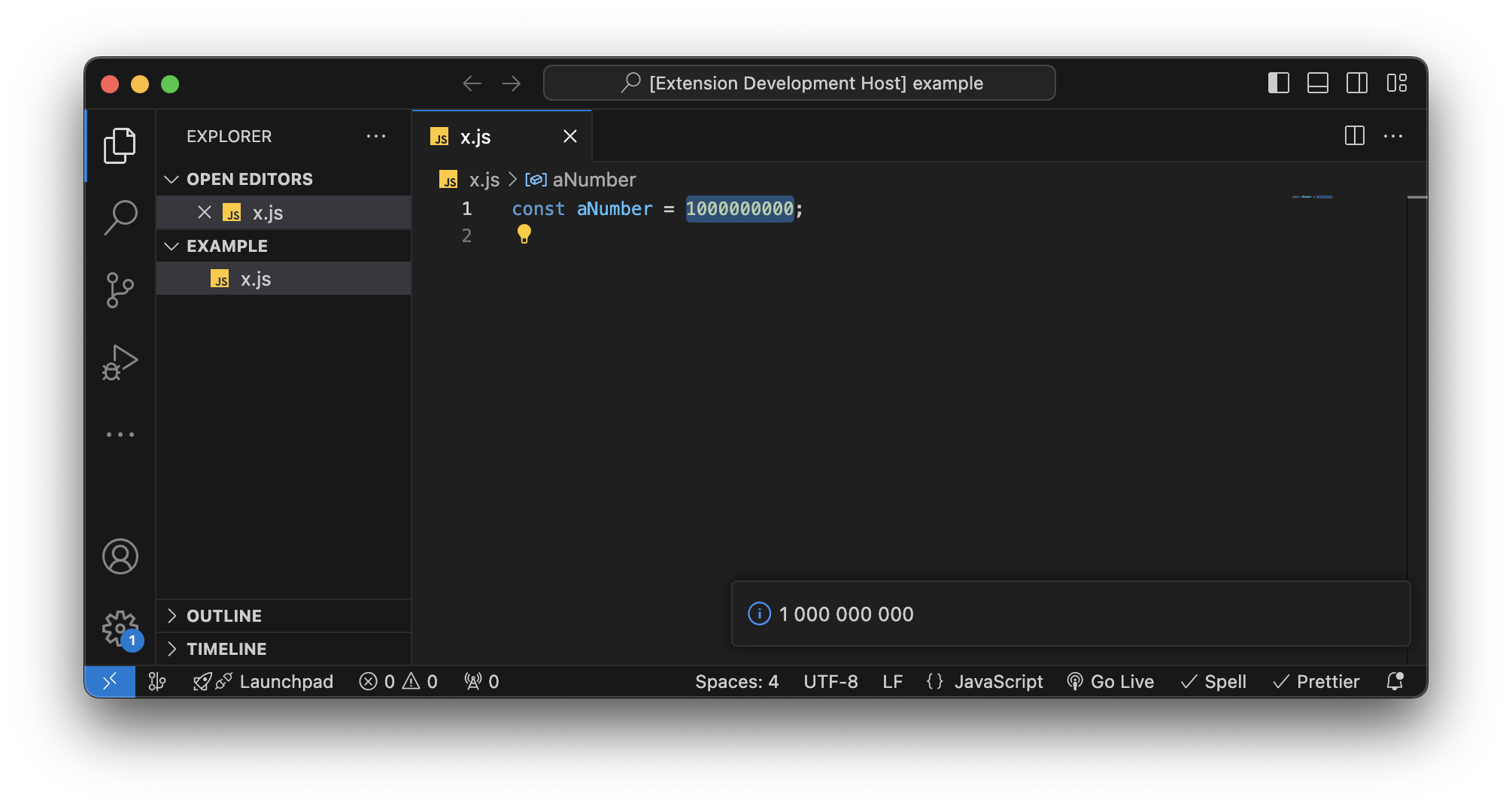The width and height of the screenshot is (1512, 809).
Task: Open Launchpad from status bar
Action: point(263,681)
